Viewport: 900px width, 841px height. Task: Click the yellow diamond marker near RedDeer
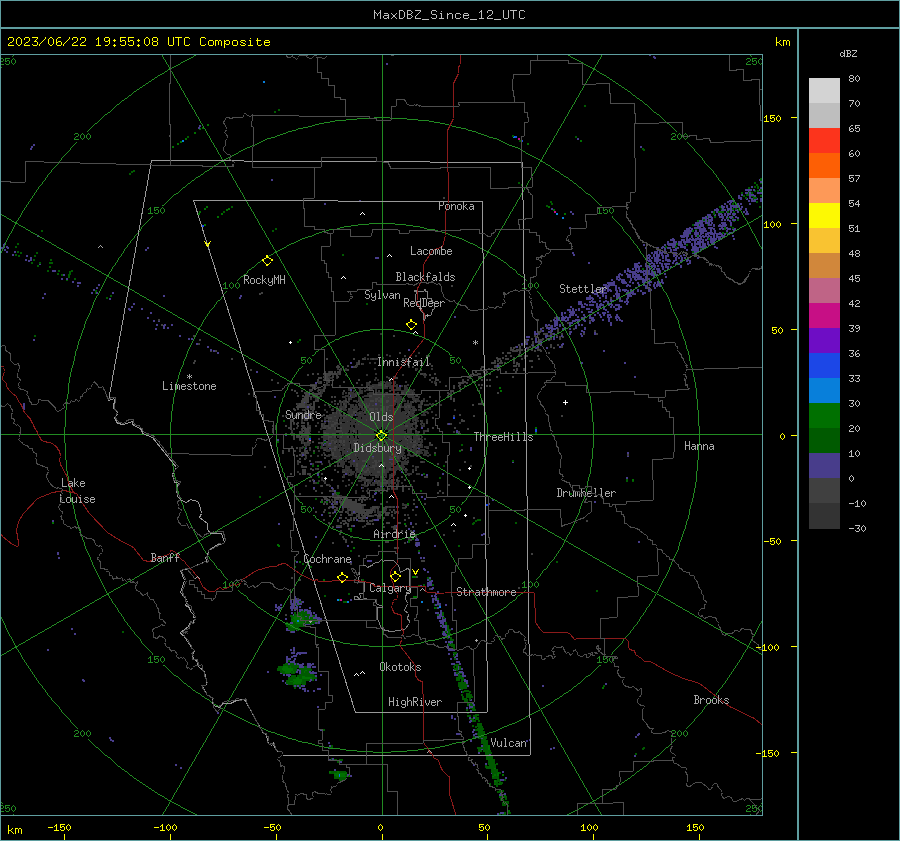pyautogui.click(x=411, y=325)
